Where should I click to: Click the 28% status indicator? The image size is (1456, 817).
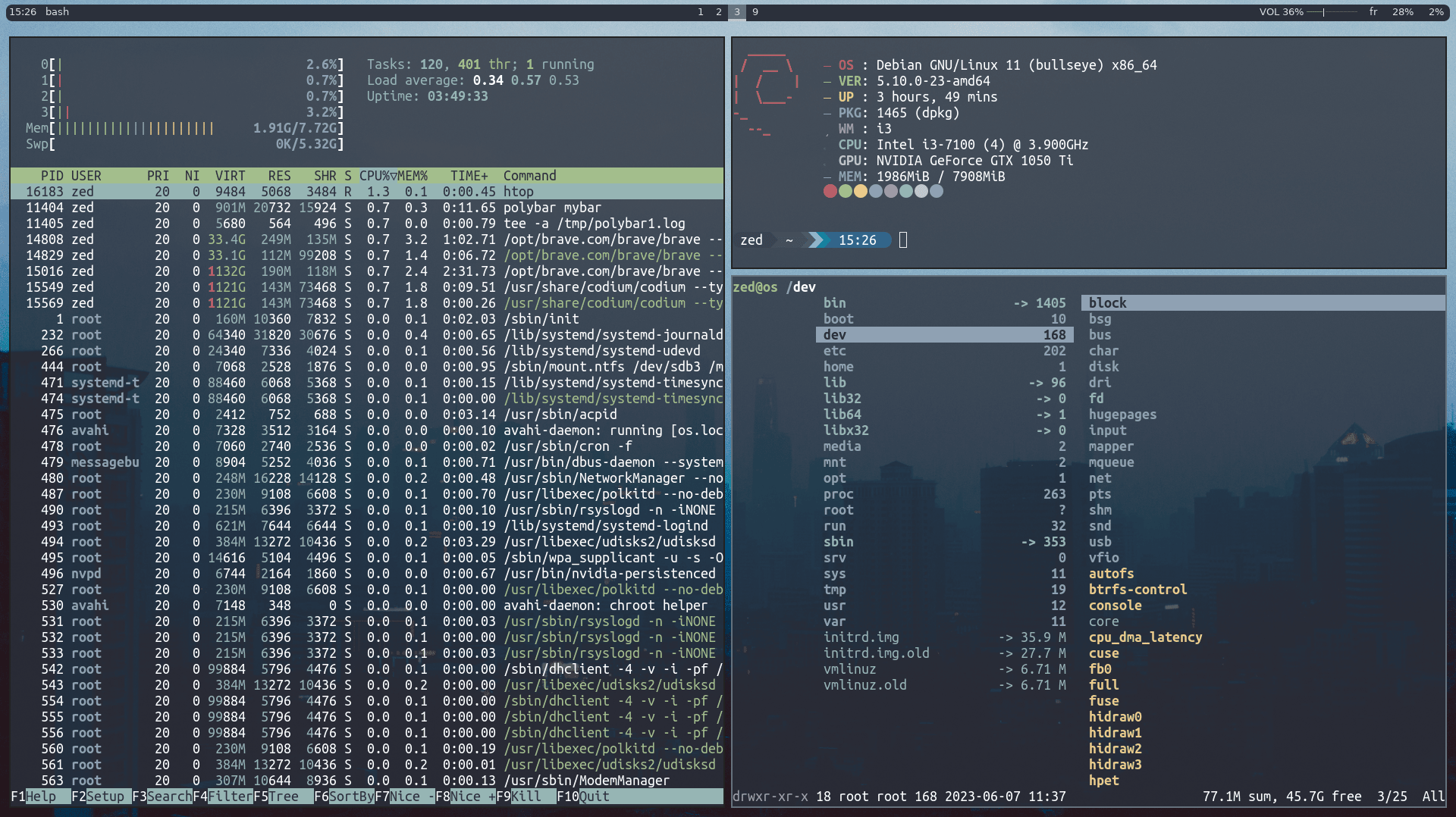[1402, 12]
